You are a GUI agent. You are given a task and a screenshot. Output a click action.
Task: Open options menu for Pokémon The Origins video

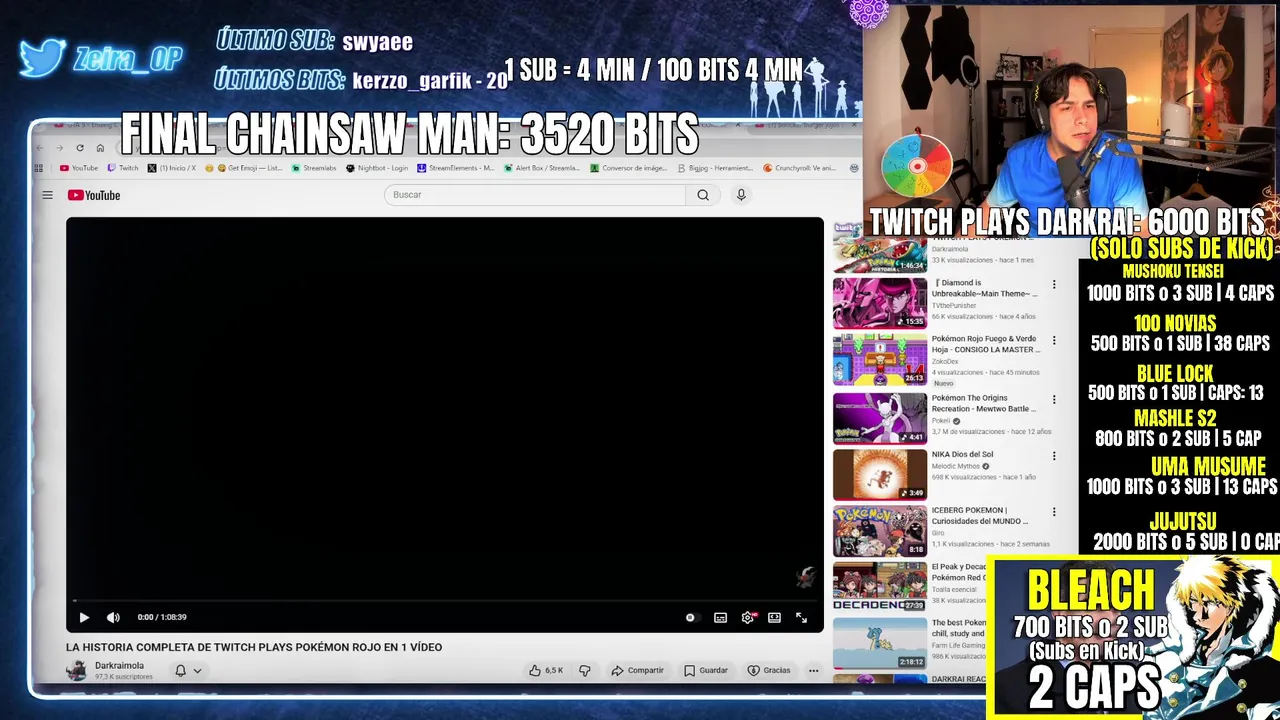(1053, 400)
